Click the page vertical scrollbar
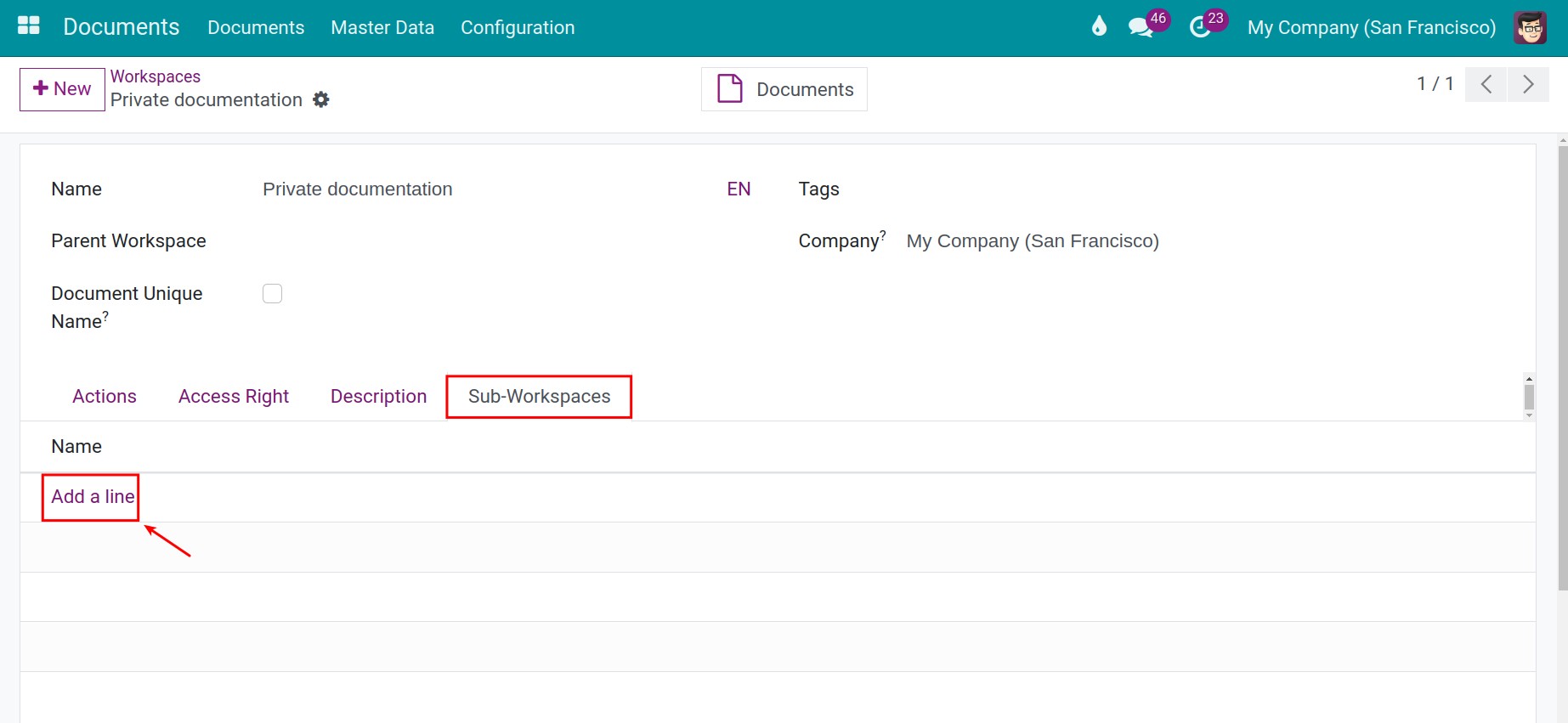The width and height of the screenshot is (1568, 723). click(1562, 365)
